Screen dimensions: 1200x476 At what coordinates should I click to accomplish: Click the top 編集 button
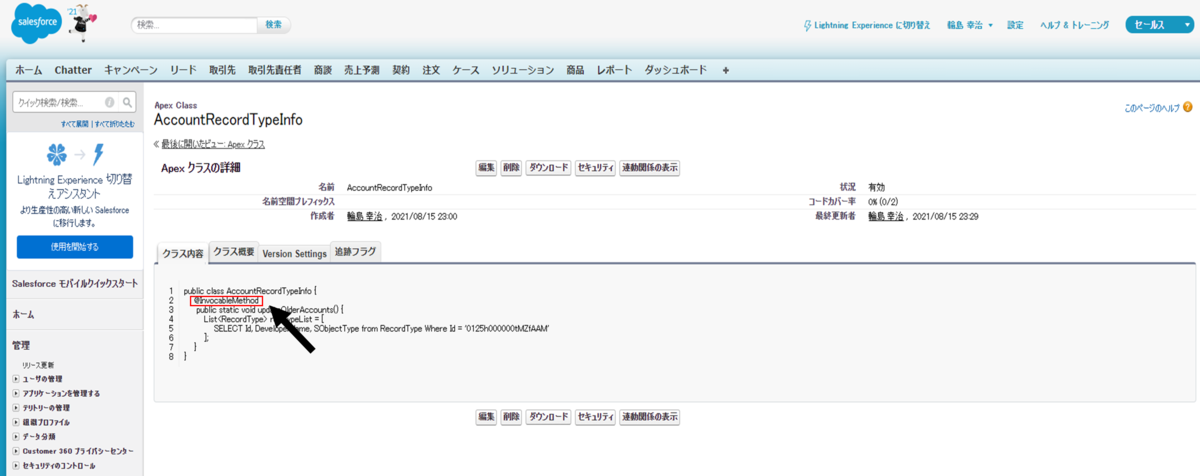486,168
